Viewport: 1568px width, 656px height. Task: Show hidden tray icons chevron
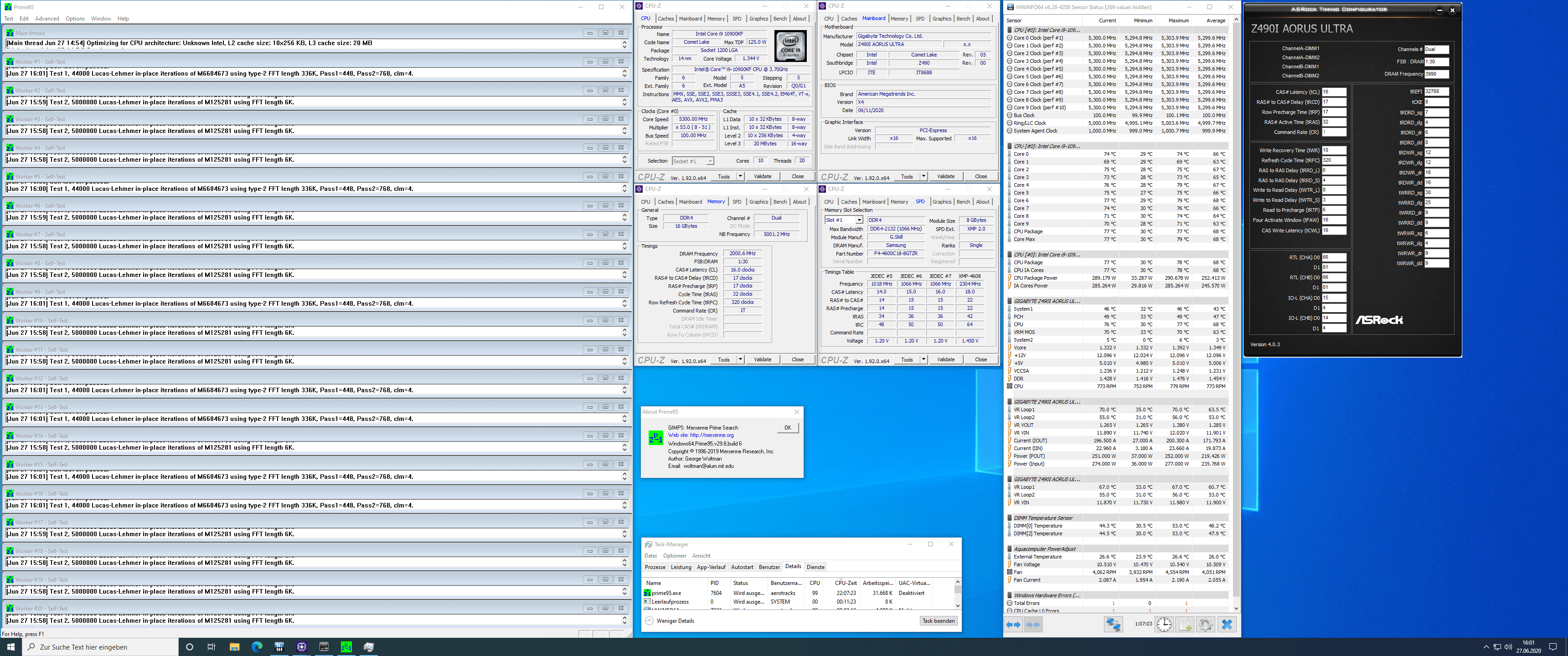pos(1486,647)
